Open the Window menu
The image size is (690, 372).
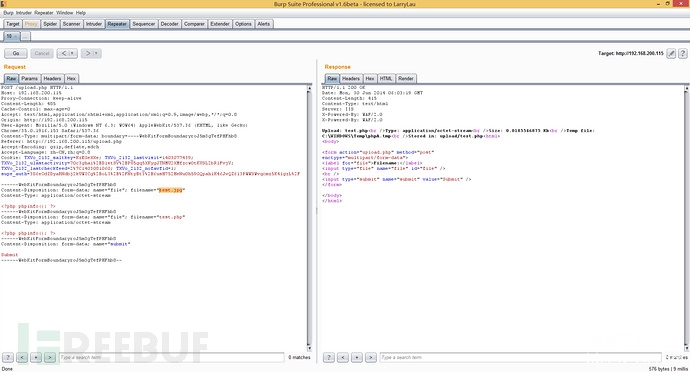pyautogui.click(x=65, y=13)
